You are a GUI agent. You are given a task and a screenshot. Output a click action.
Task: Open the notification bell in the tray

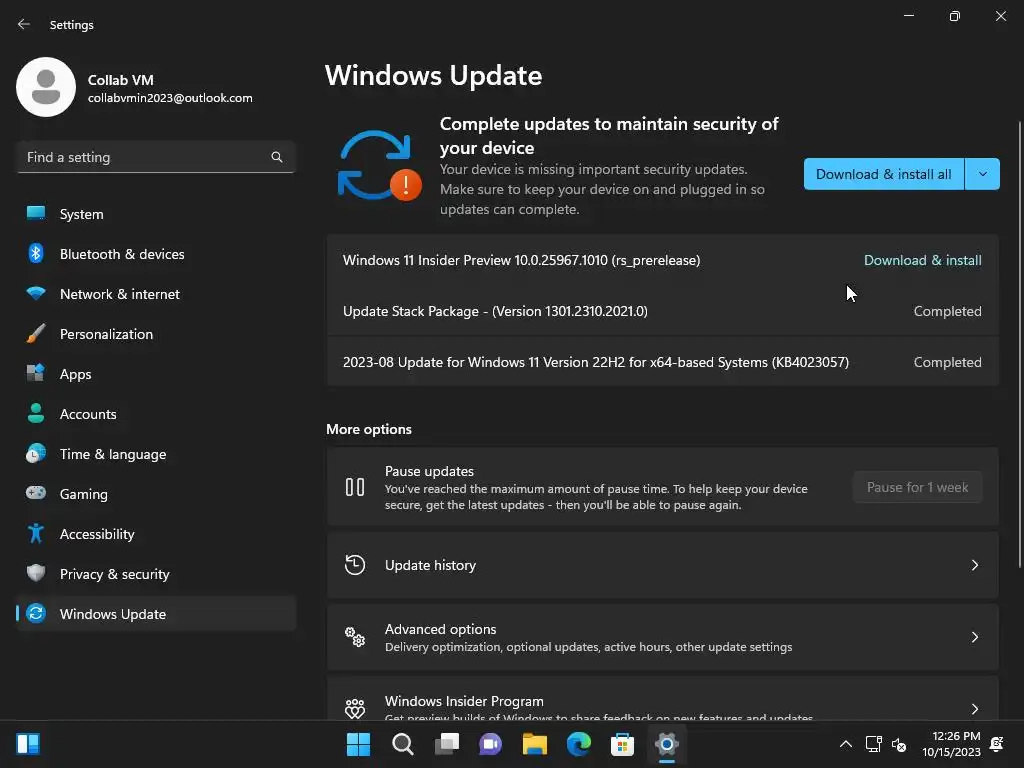pyautogui.click(x=997, y=744)
